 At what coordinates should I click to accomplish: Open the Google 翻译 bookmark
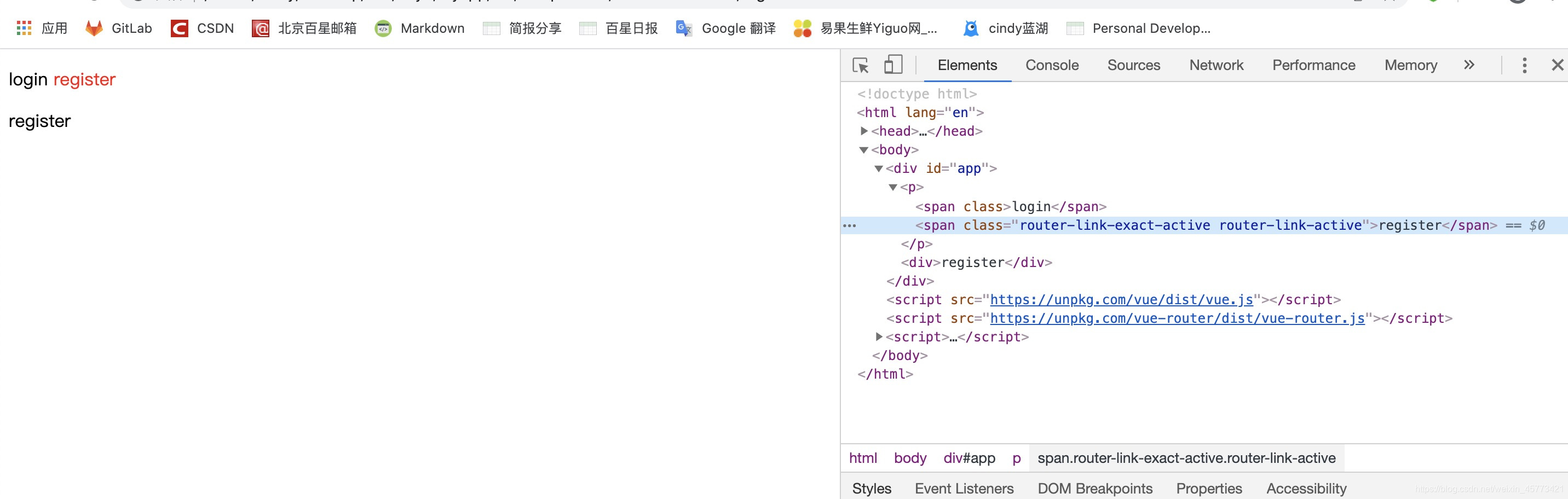coord(726,28)
